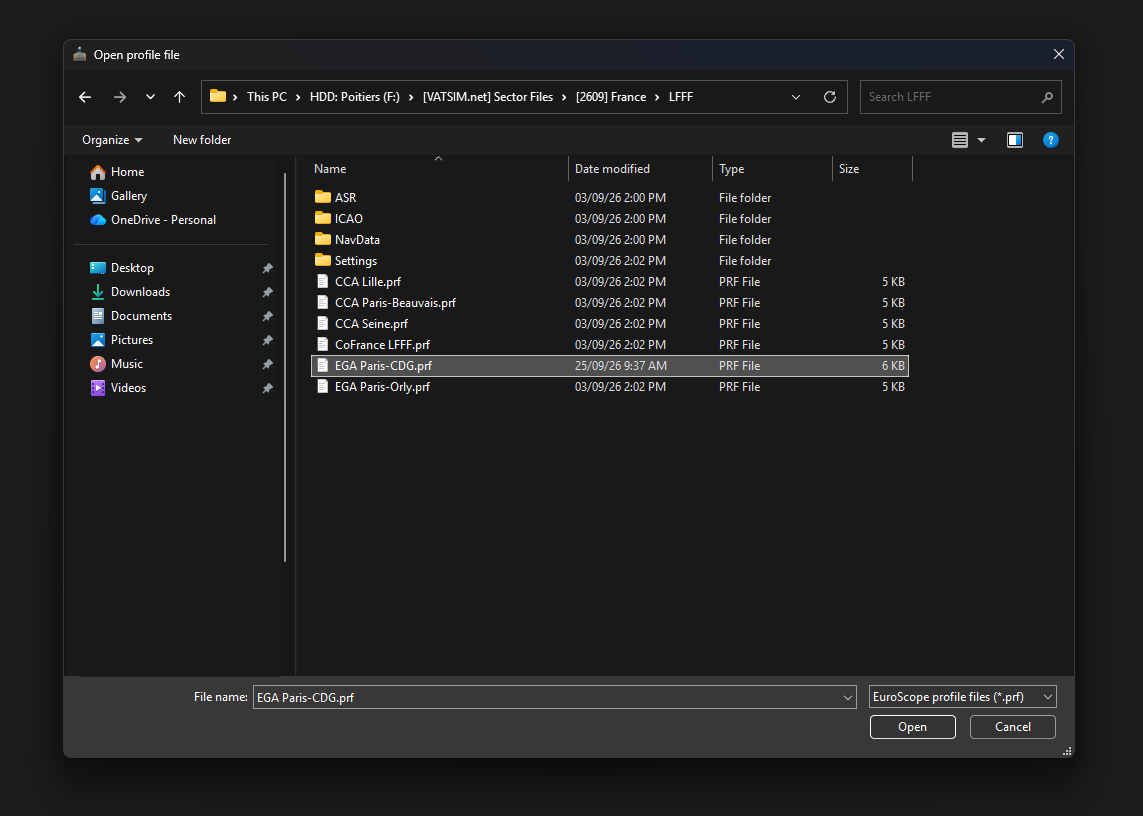Open the Pictures folder shortcut
The width and height of the screenshot is (1143, 816).
pyautogui.click(x=122, y=341)
